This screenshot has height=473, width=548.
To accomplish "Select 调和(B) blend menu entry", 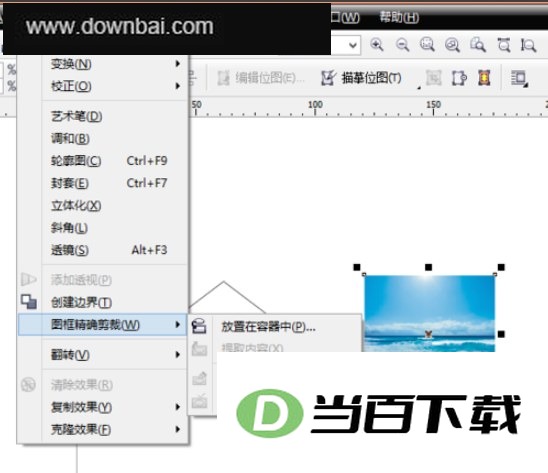I will (115, 138).
